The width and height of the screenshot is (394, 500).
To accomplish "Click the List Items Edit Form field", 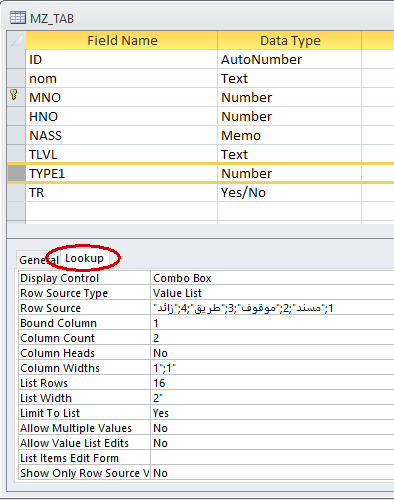I will [272, 458].
